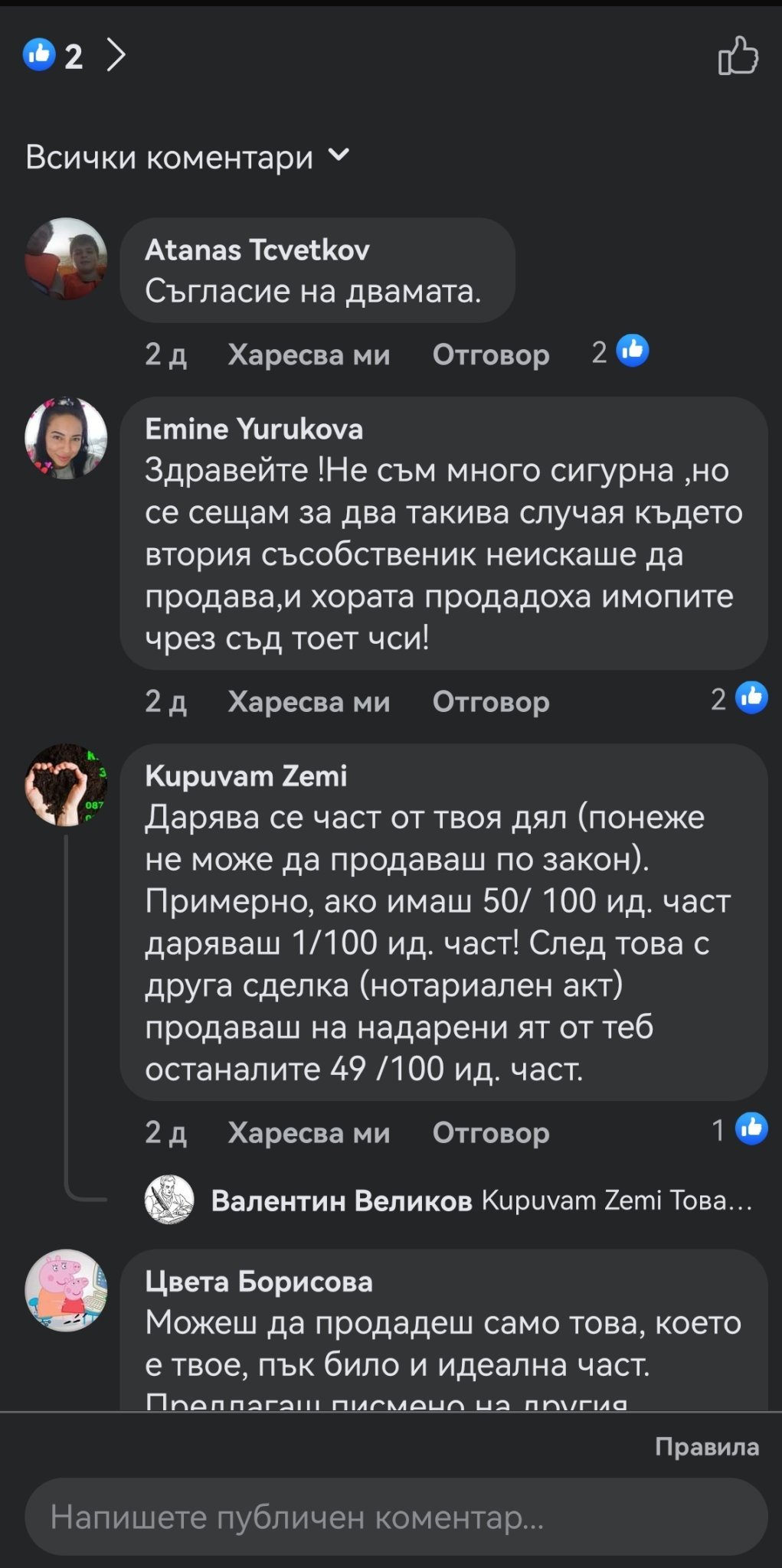Tap the thumbs-up outline icon at top right
The image size is (782, 1568).
pyautogui.click(x=738, y=56)
